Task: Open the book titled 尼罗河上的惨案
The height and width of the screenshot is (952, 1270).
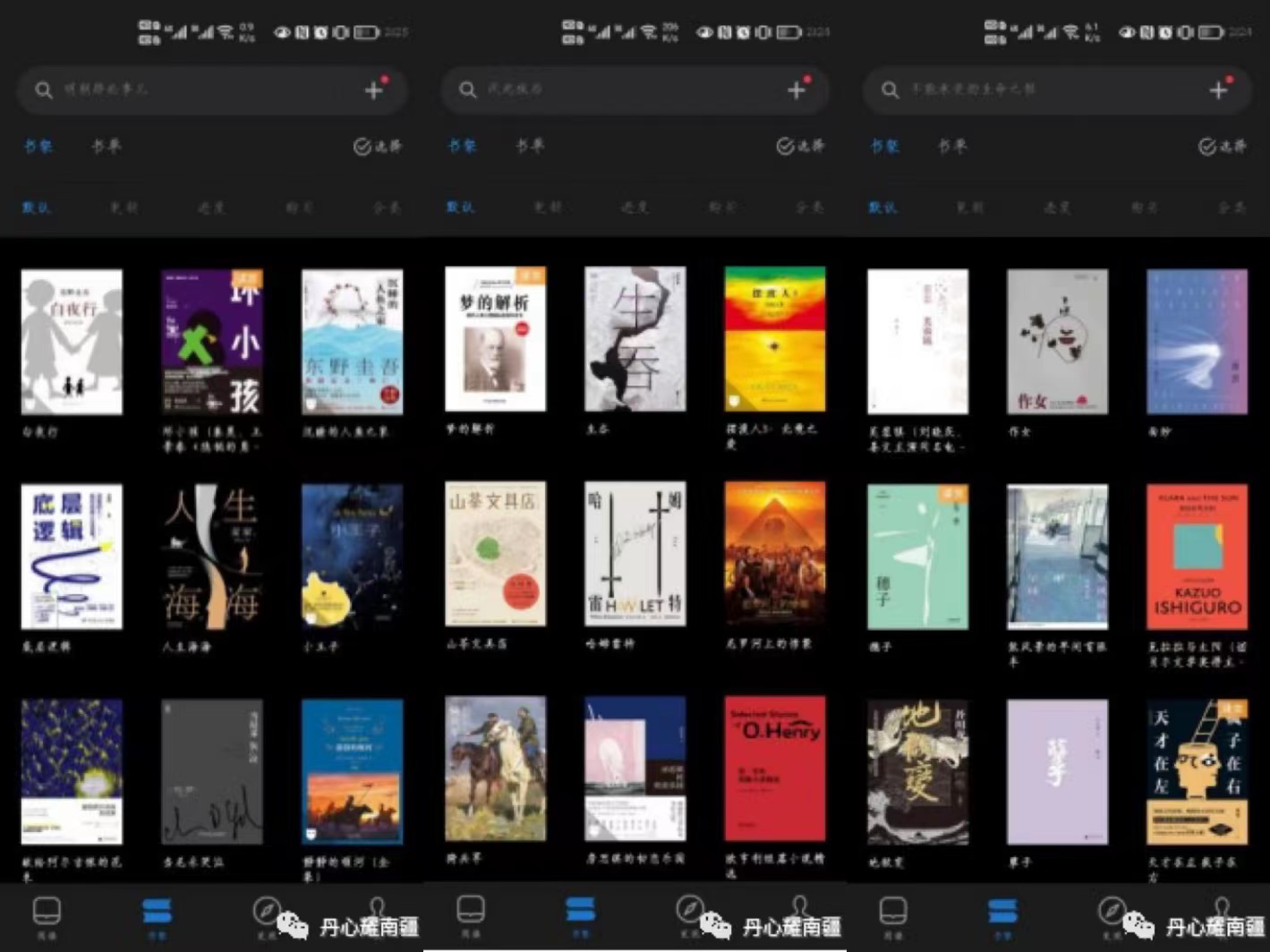Action: coord(774,554)
